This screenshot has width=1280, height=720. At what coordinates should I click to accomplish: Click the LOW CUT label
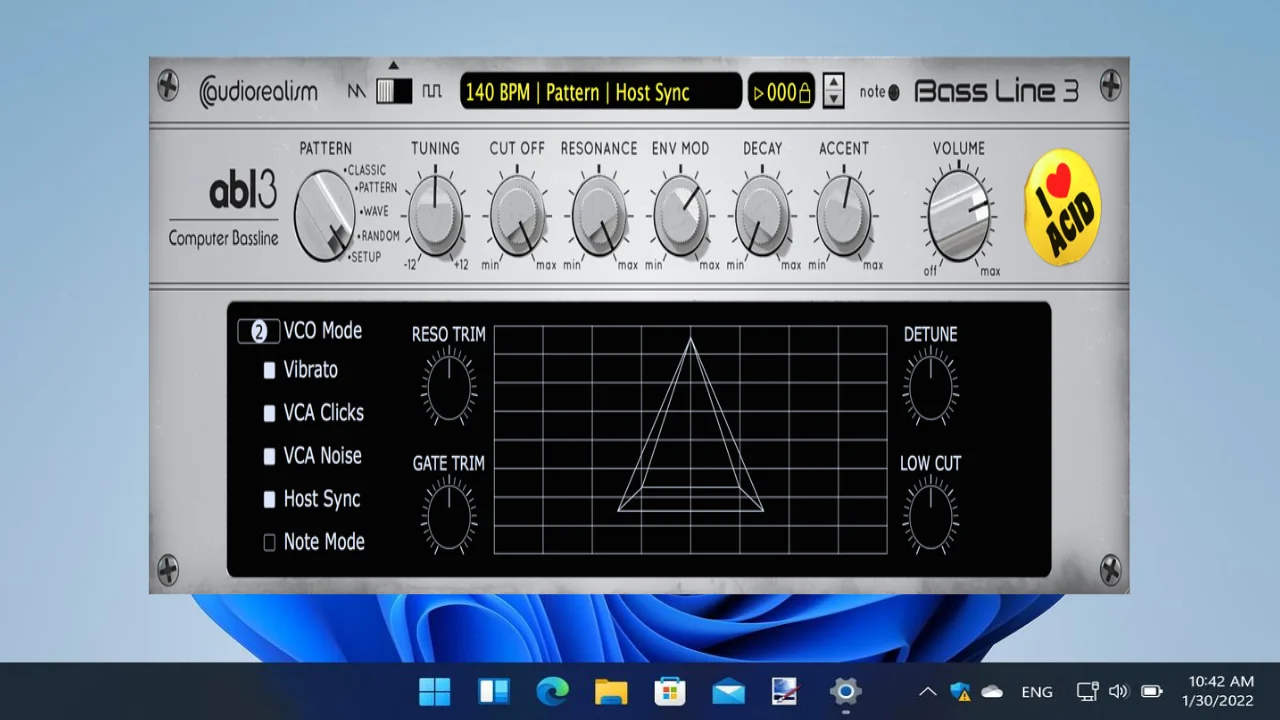pyautogui.click(x=930, y=463)
